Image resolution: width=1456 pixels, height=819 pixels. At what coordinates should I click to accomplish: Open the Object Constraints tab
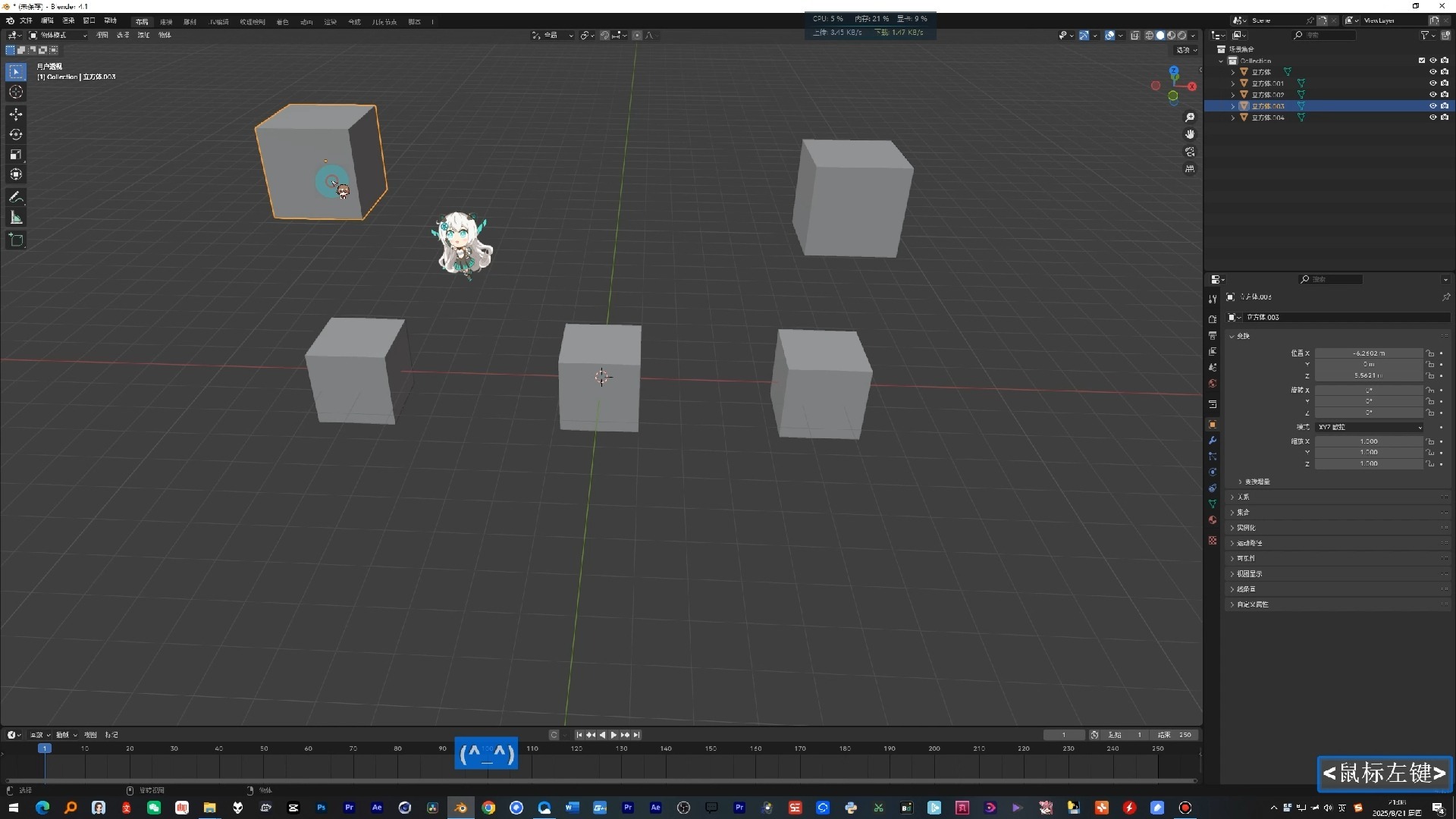pos(1213,488)
